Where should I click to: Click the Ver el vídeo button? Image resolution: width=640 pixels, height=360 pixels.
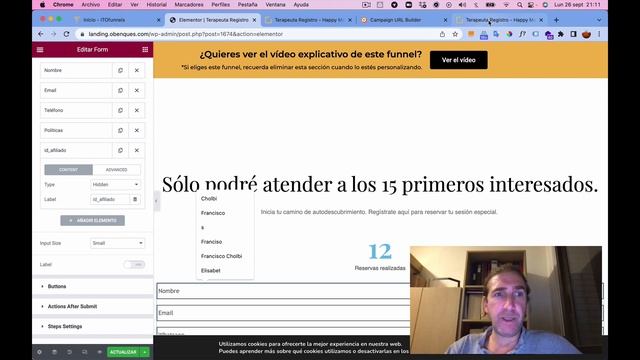[458, 60]
